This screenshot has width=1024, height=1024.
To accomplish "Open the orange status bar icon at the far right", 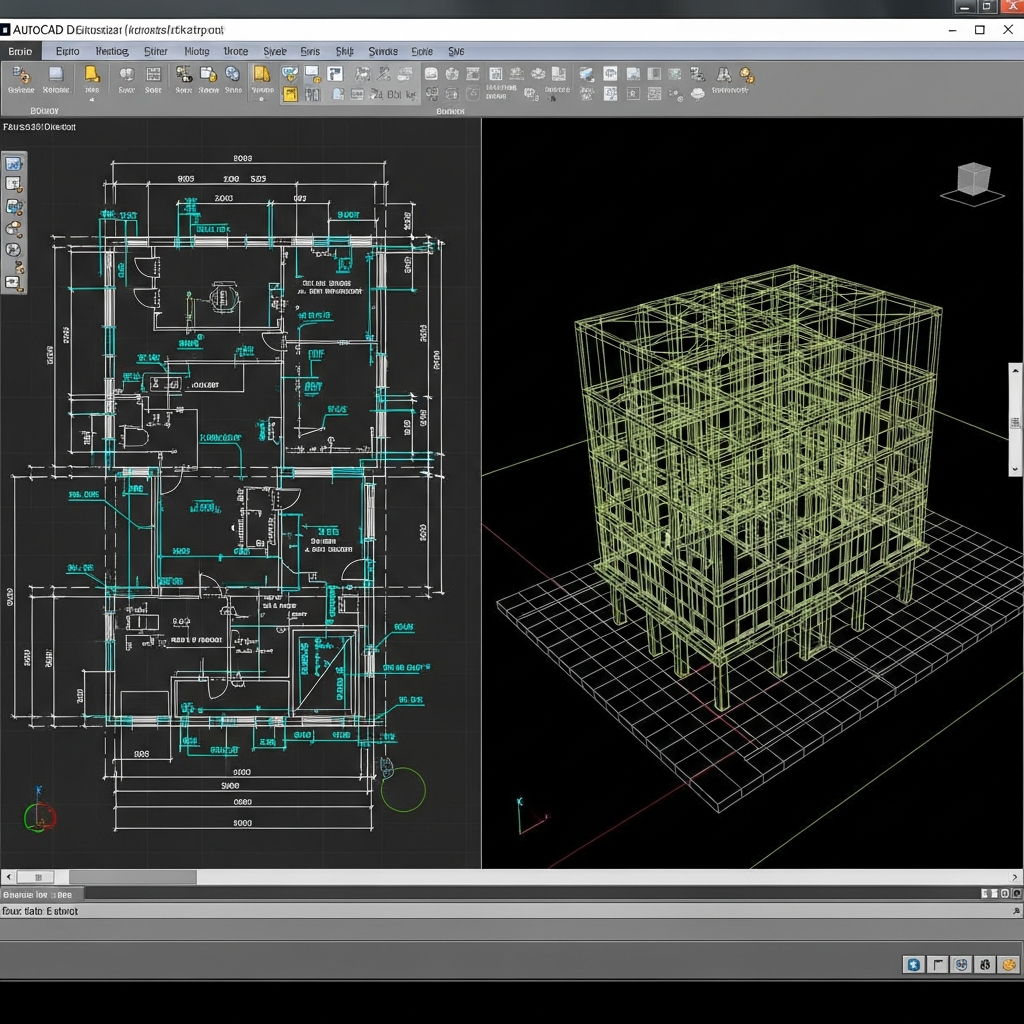I will click(1009, 964).
